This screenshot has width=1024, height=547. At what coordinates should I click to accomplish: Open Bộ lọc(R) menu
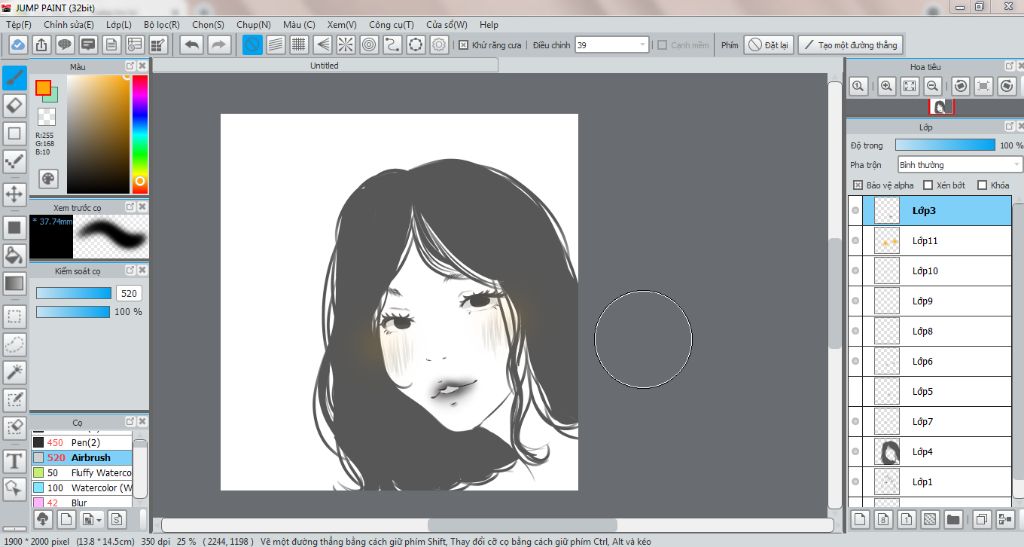162,25
